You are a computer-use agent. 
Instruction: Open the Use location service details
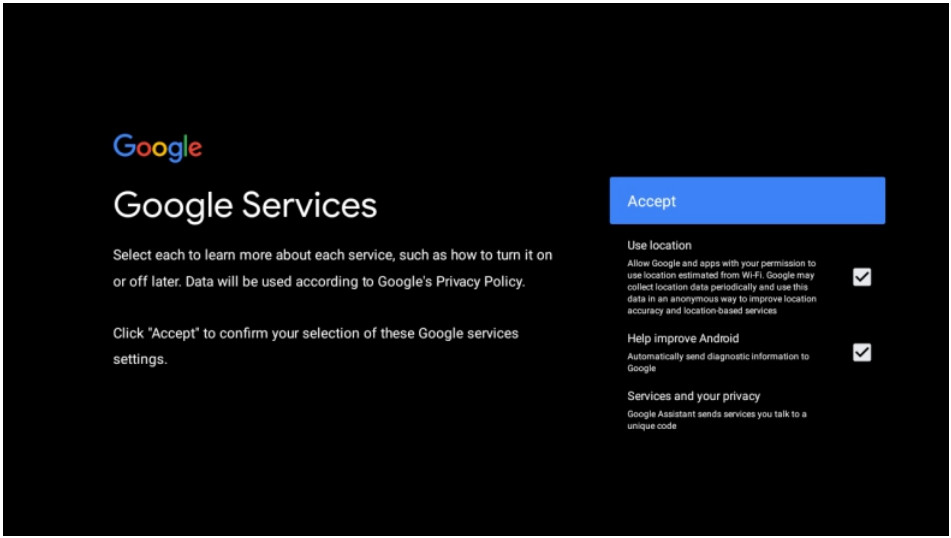(659, 245)
